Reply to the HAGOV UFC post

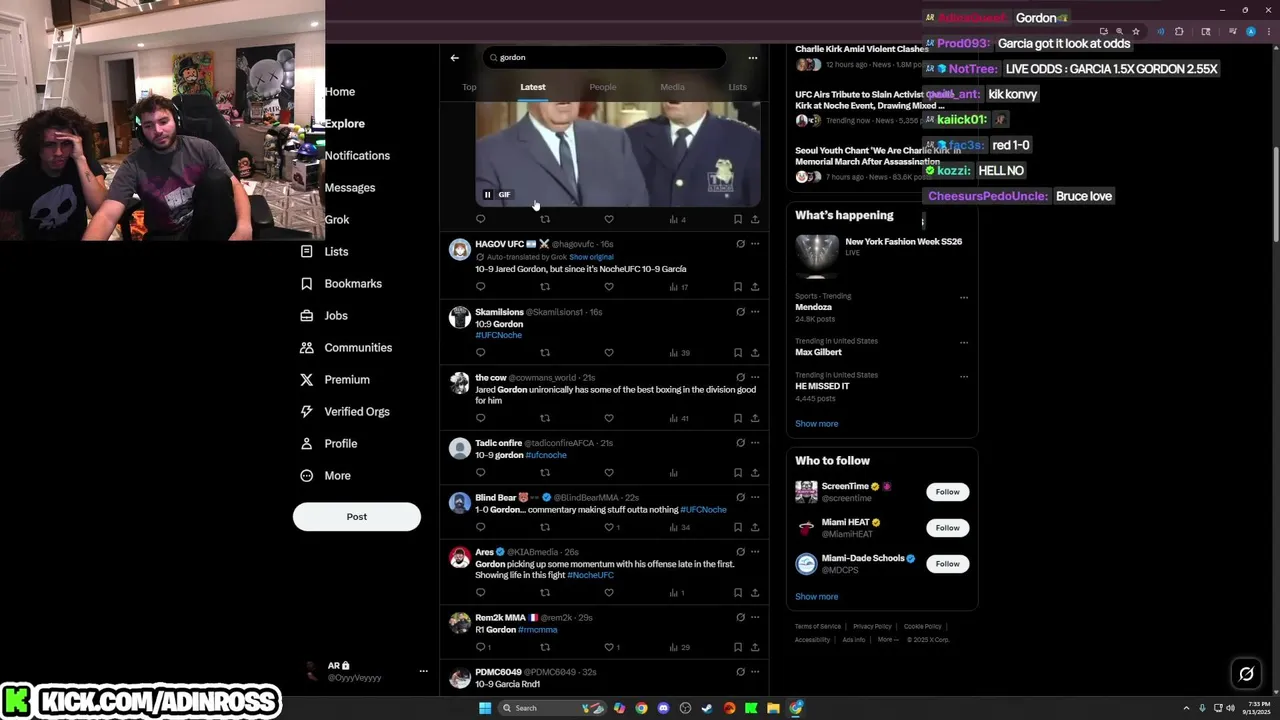pos(481,287)
